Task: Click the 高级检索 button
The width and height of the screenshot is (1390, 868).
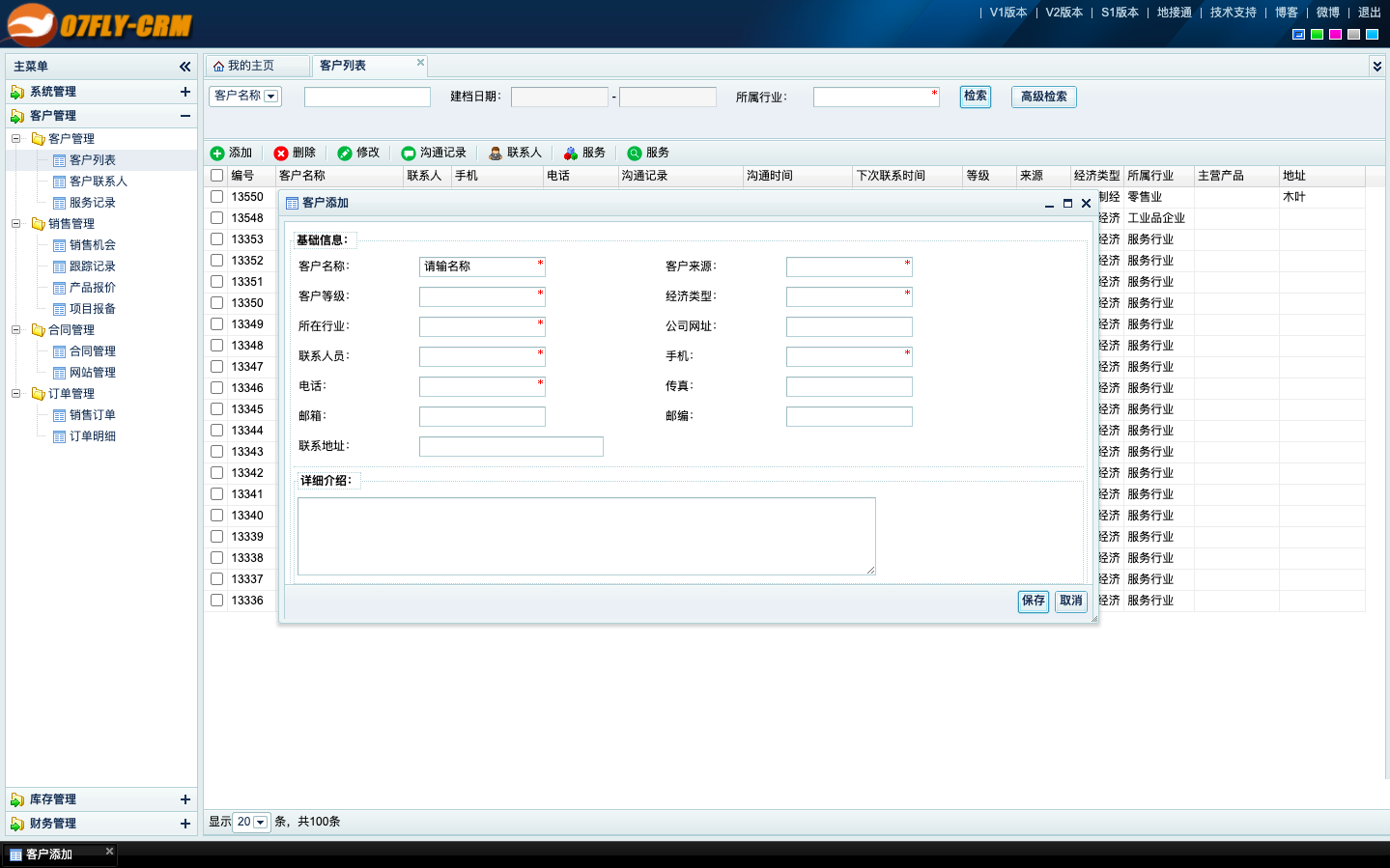Action: tap(1044, 97)
